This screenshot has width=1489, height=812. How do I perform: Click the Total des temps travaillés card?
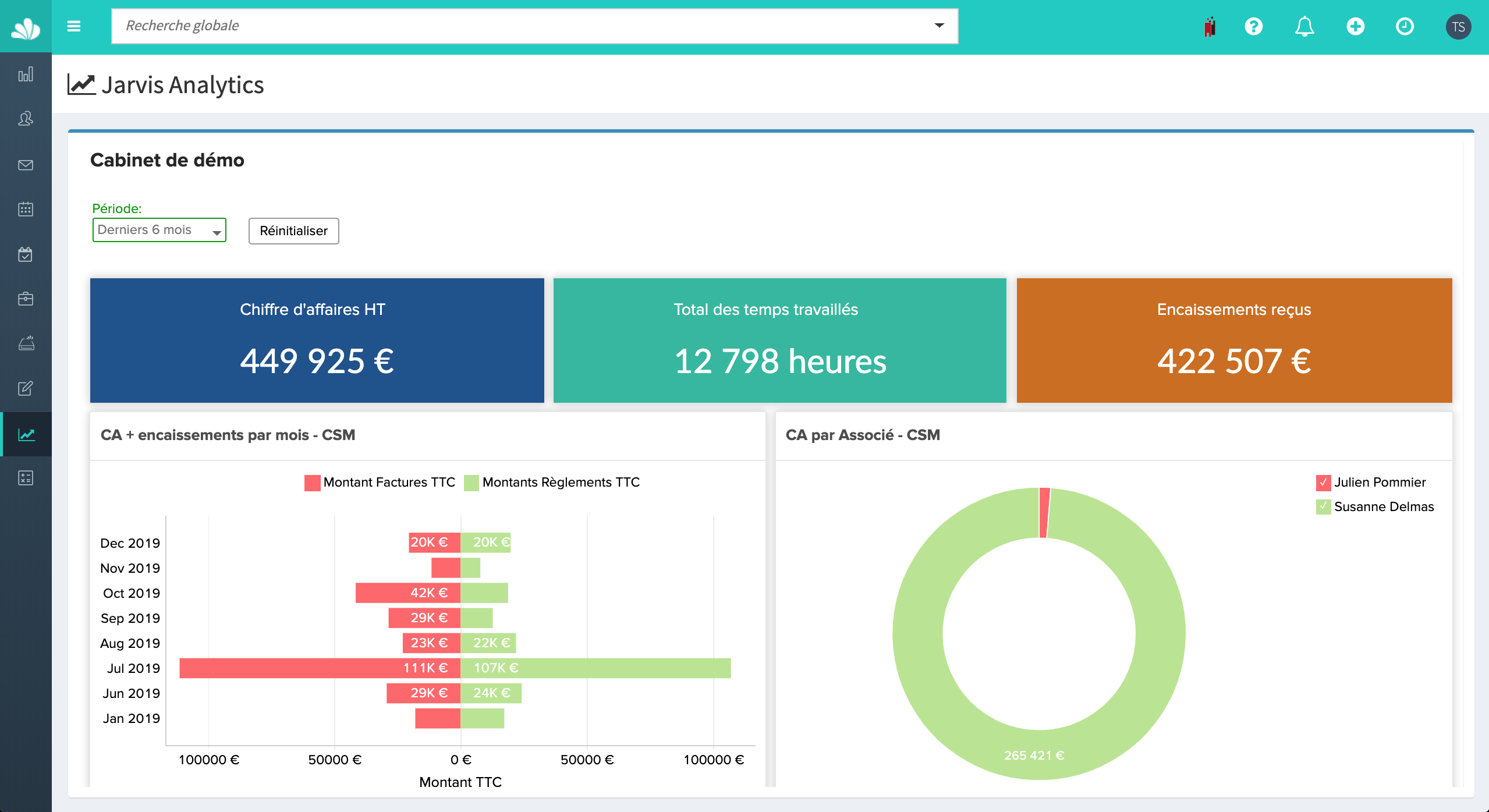[779, 340]
